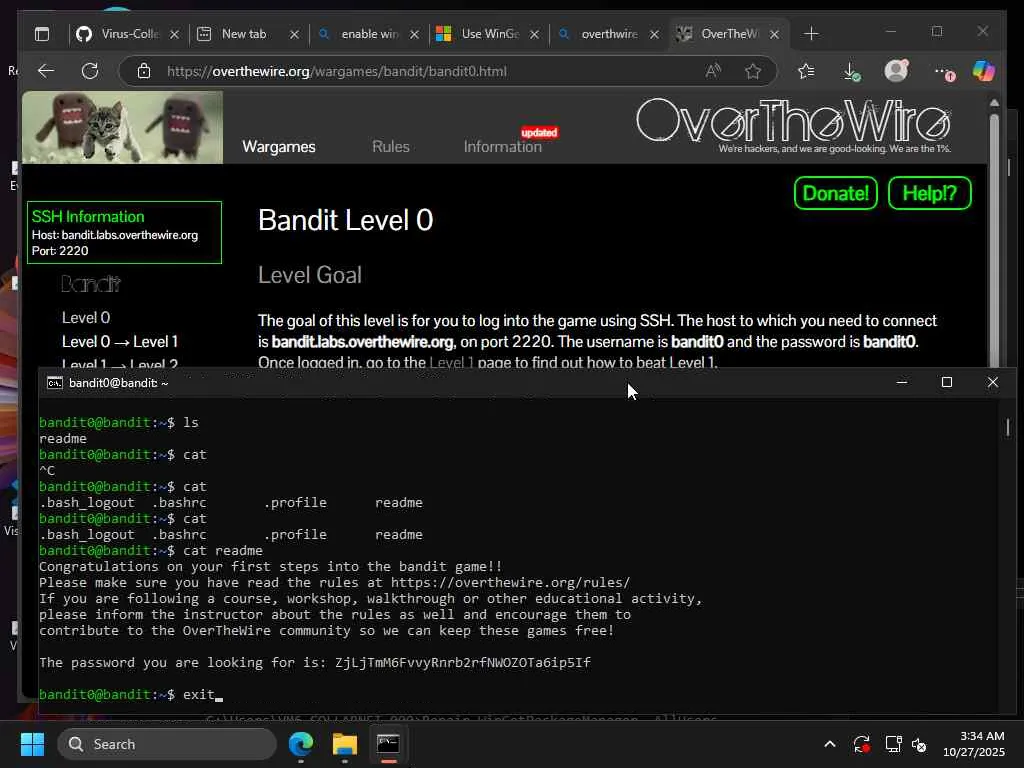Open the browser profile avatar
Screen dimensions: 1024x768
897,71
